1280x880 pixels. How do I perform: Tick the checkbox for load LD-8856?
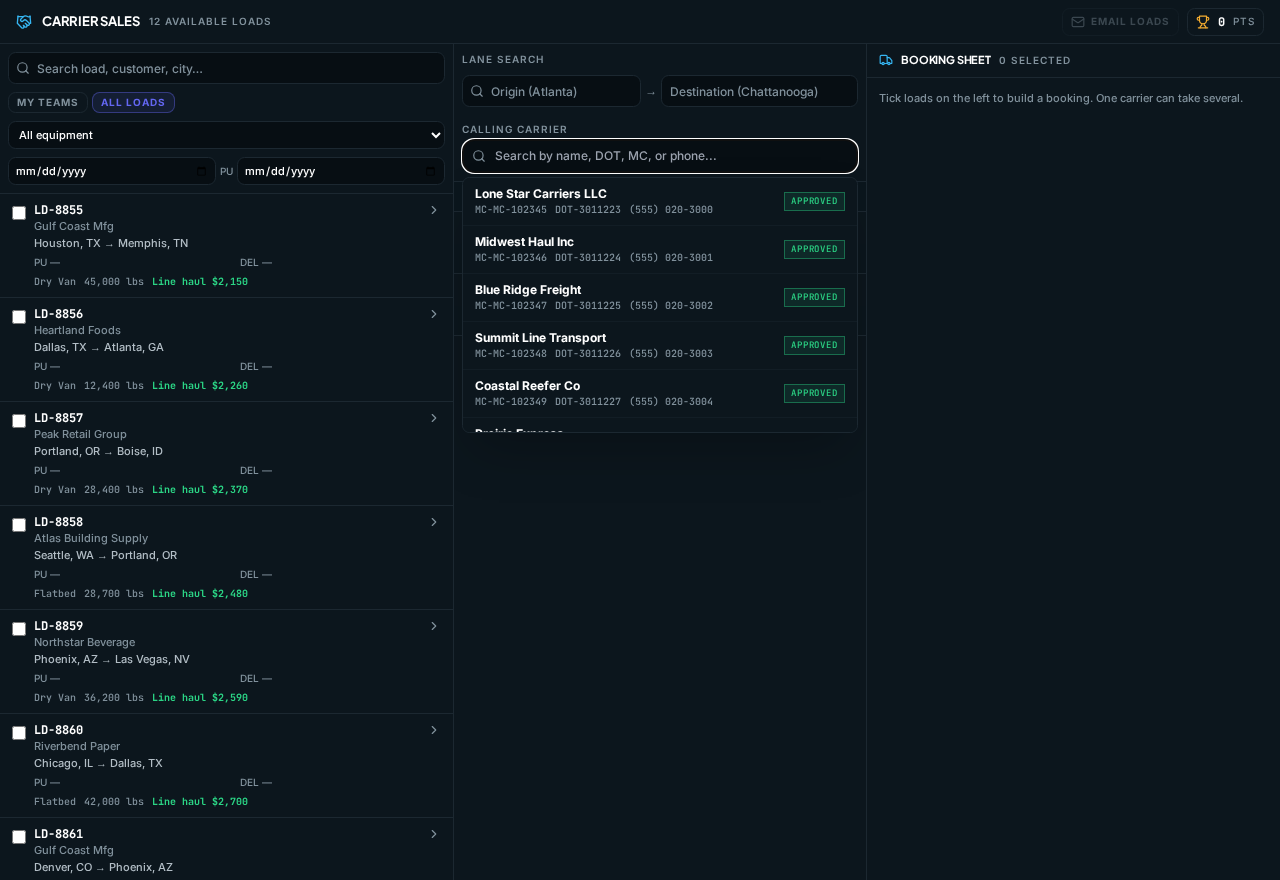19,317
